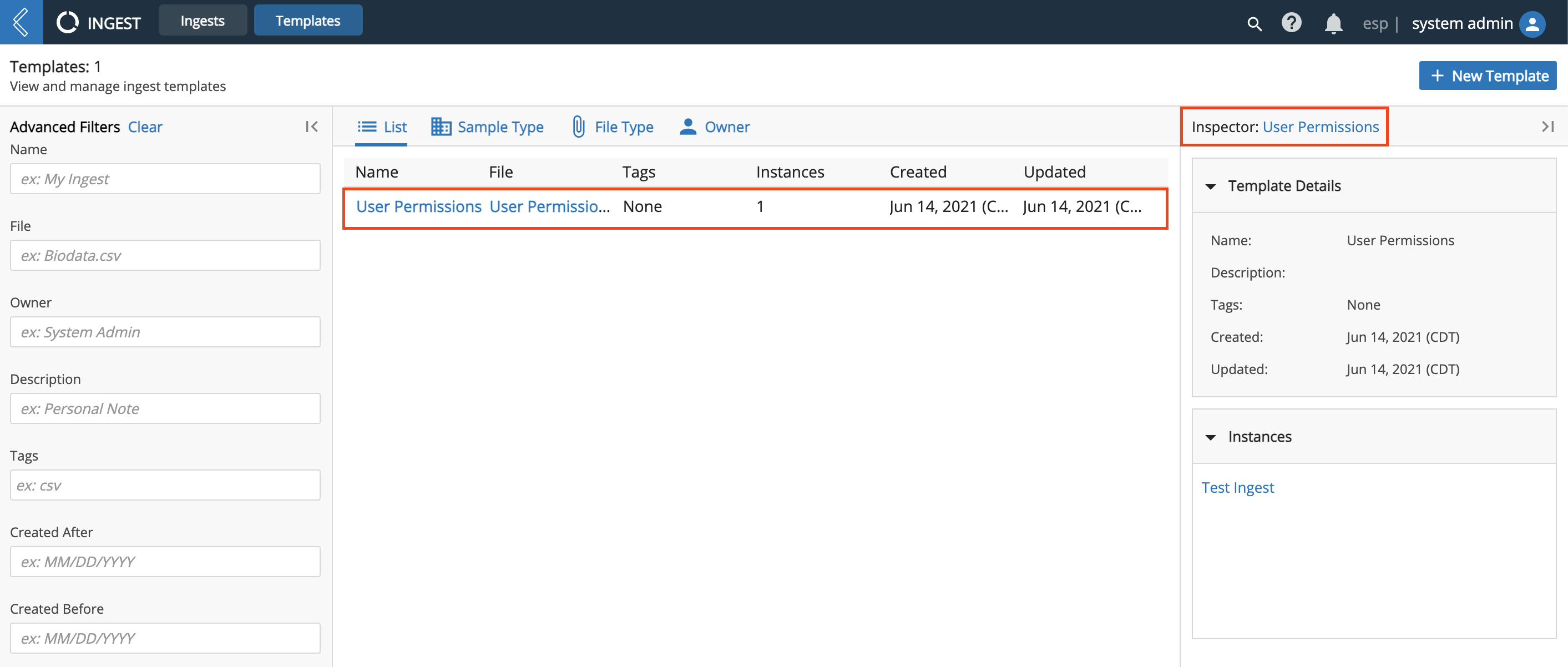Switch to the Ingests tab

coord(203,21)
